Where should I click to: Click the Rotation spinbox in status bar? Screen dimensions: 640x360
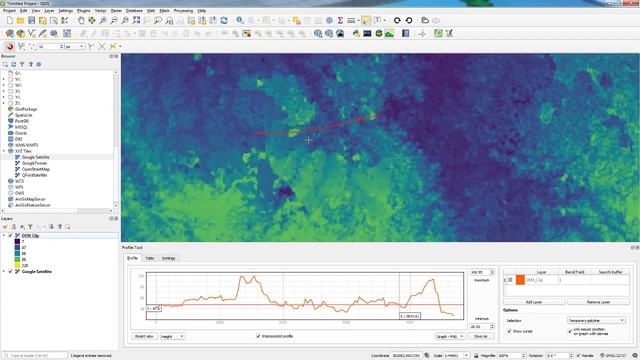pyautogui.click(x=559, y=356)
